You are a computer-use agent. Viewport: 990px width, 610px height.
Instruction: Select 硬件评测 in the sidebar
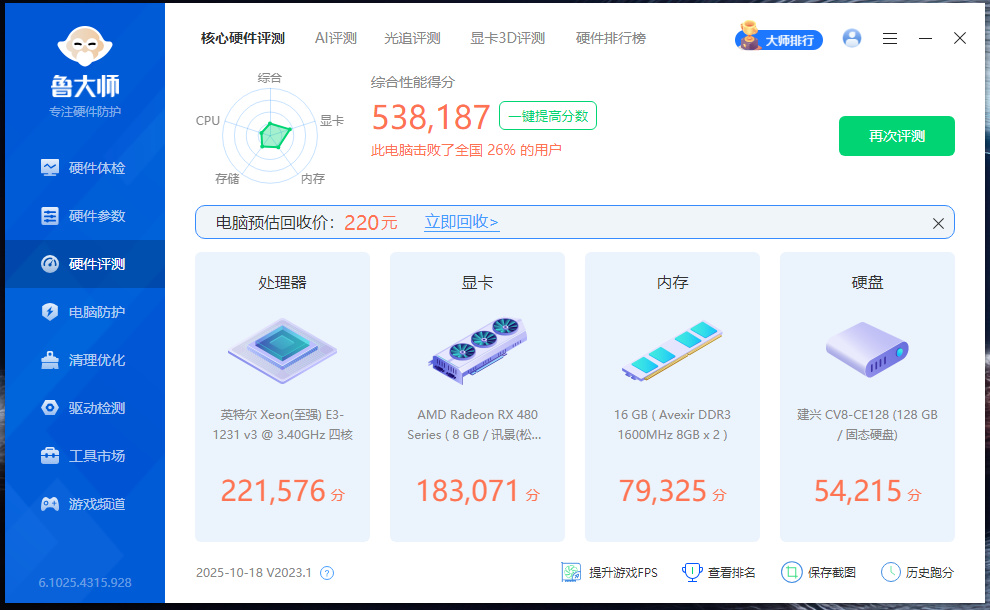point(83,264)
